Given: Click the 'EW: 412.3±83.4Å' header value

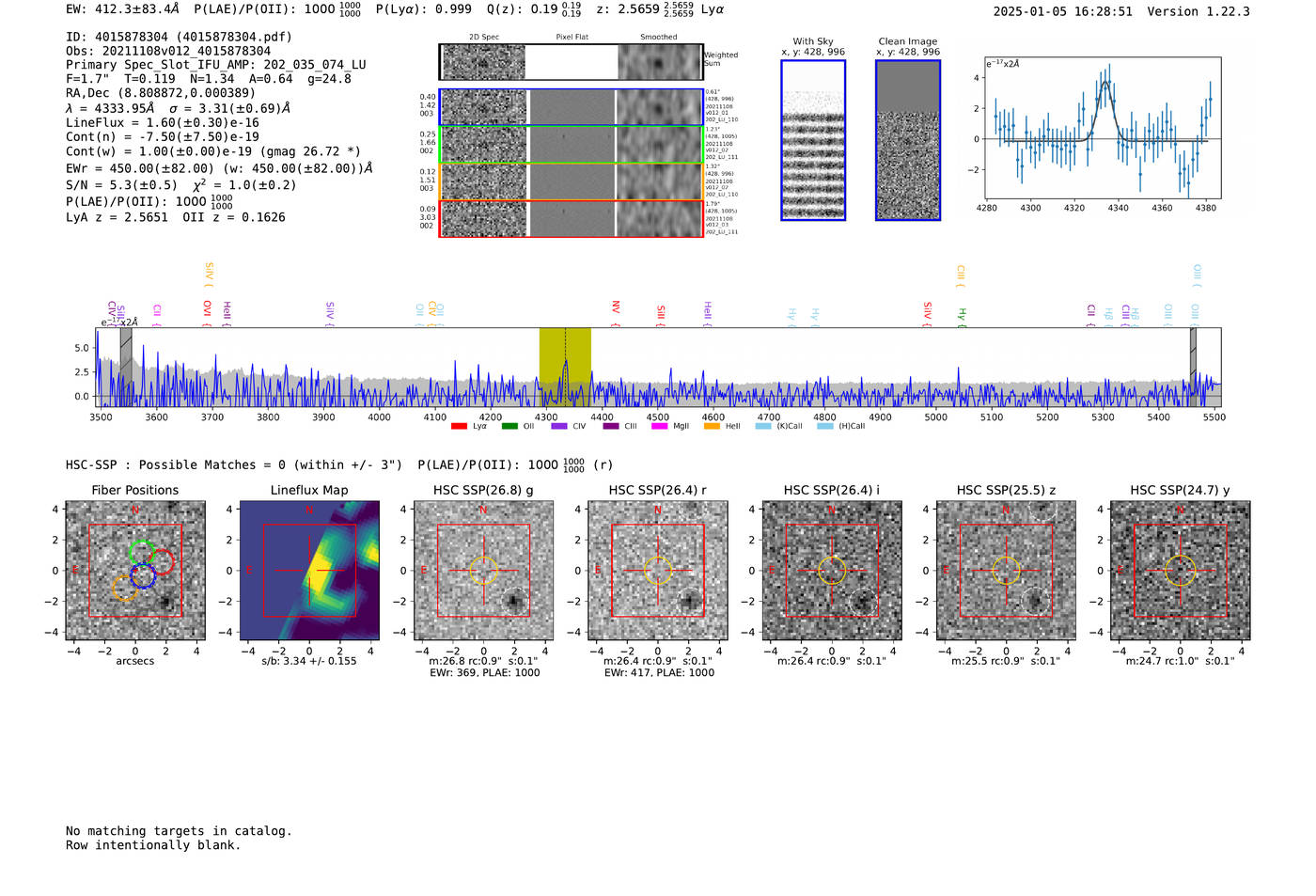Looking at the screenshot, I should pyautogui.click(x=123, y=9).
